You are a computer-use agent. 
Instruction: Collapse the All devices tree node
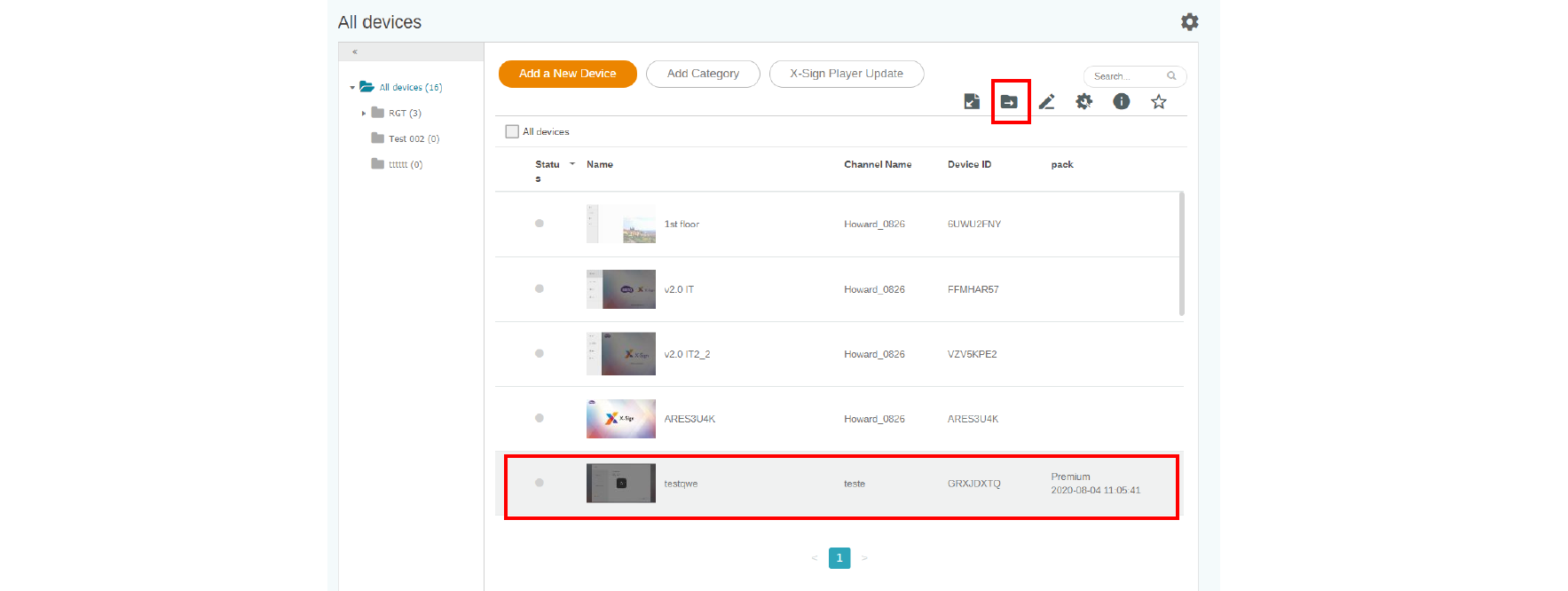point(352,88)
